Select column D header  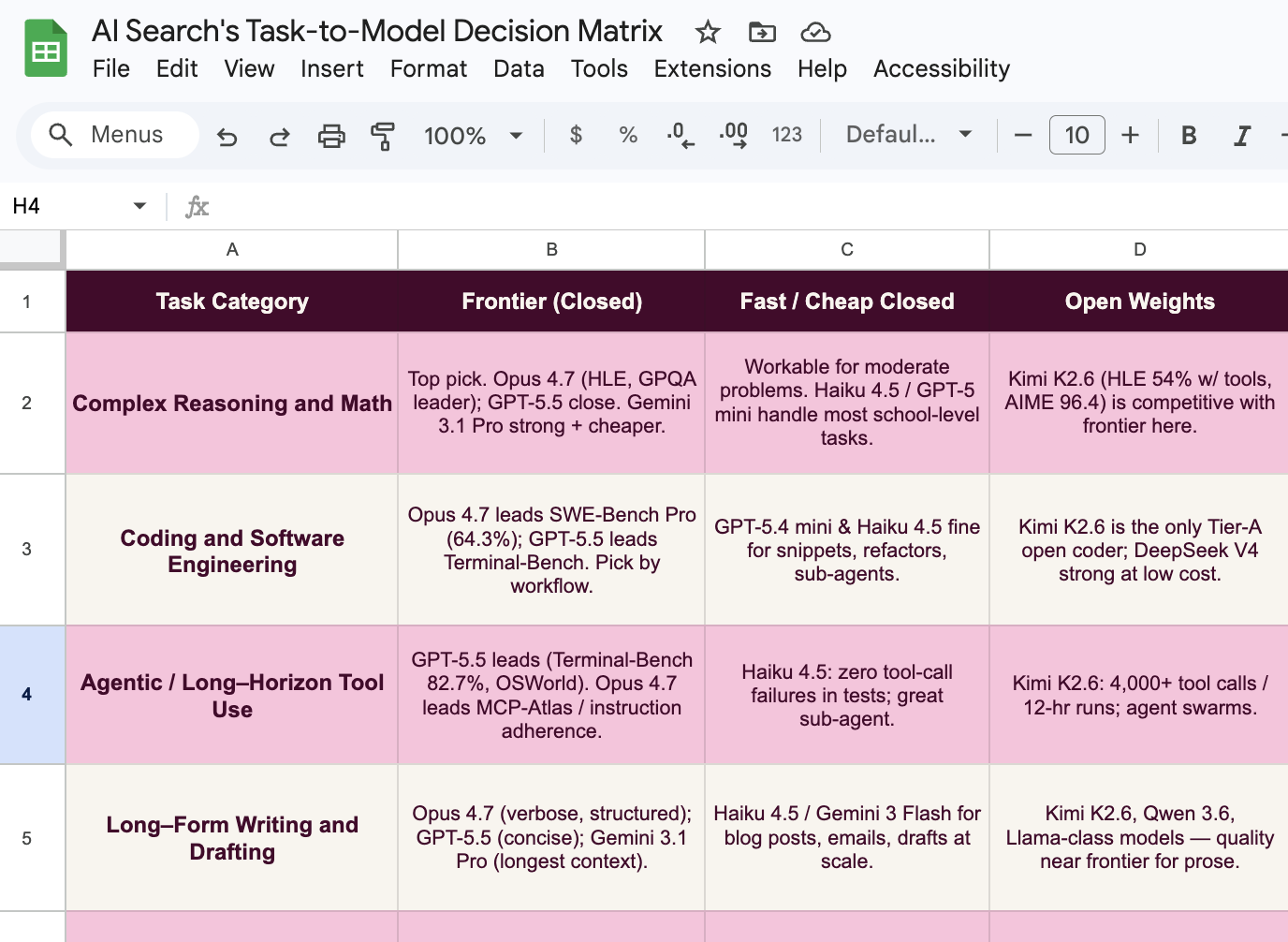1139,250
